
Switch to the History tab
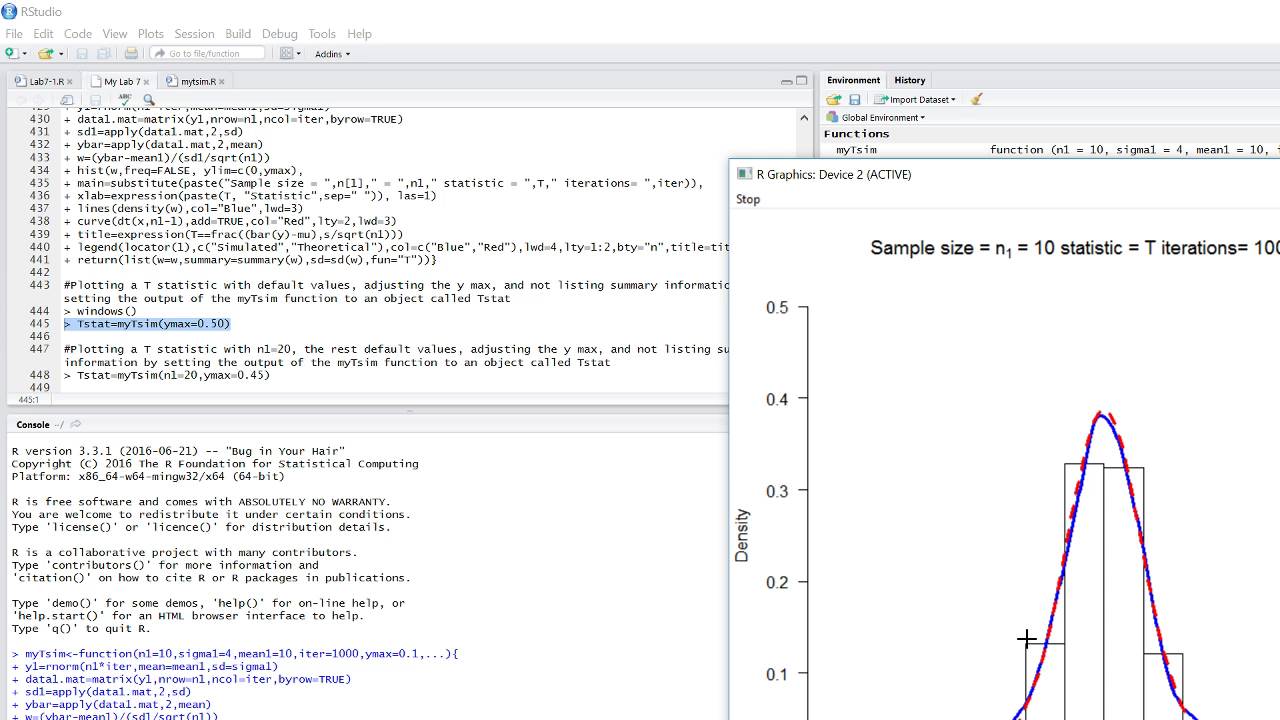pyautogui.click(x=909, y=80)
